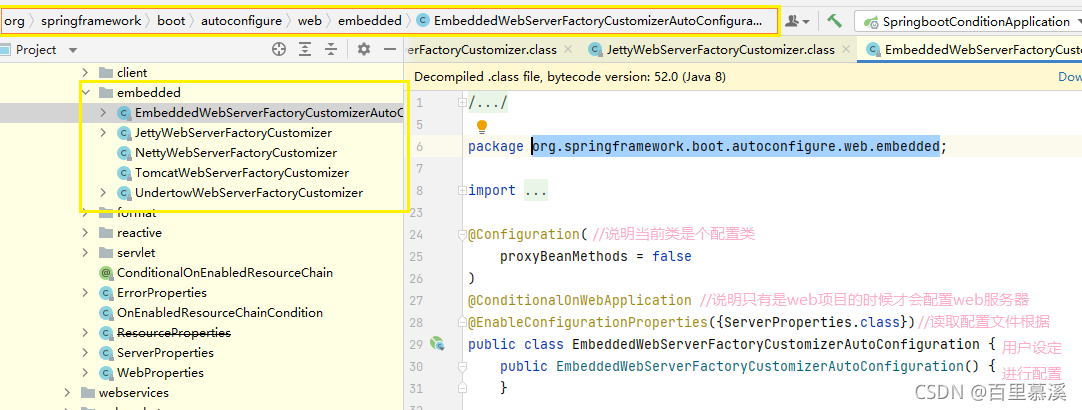This screenshot has height=410, width=1082.
Task: Expand the folded import block
Action: 462,191
